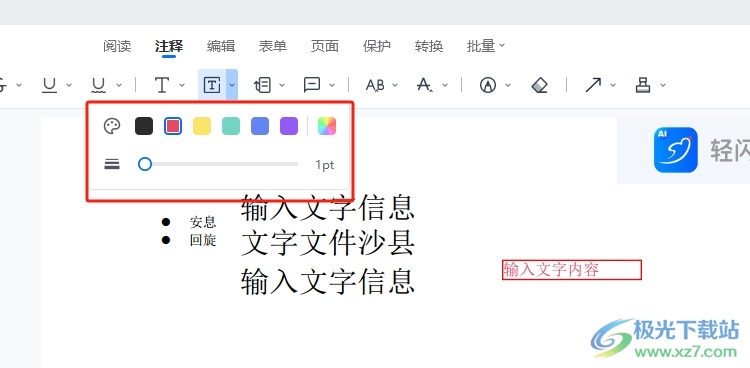
Task: Open the typewriter tool options dropdown
Action: pyautogui.click(x=182, y=85)
